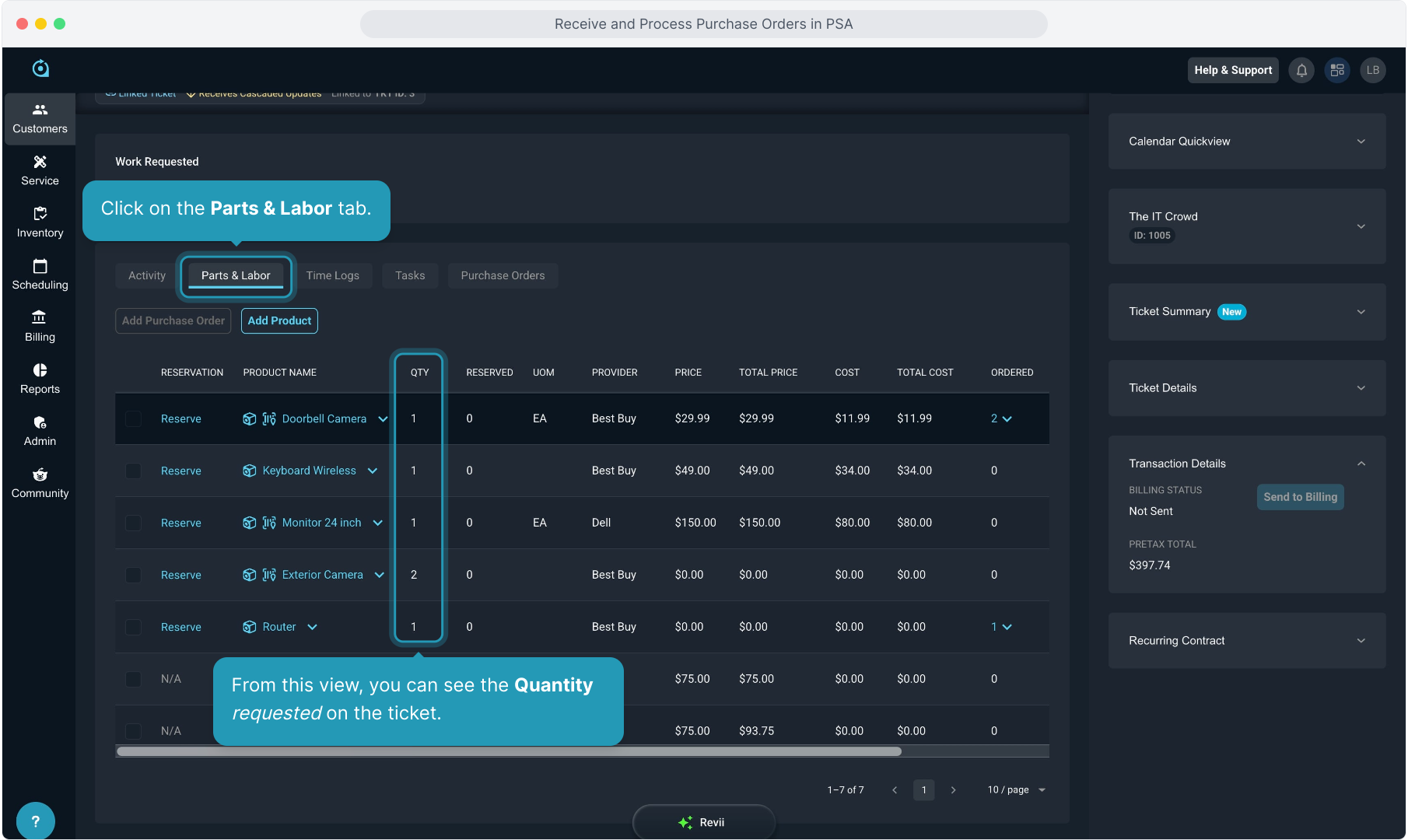Open the 10 / page size dropdown
The height and width of the screenshot is (840, 1408).
[x=1016, y=789]
